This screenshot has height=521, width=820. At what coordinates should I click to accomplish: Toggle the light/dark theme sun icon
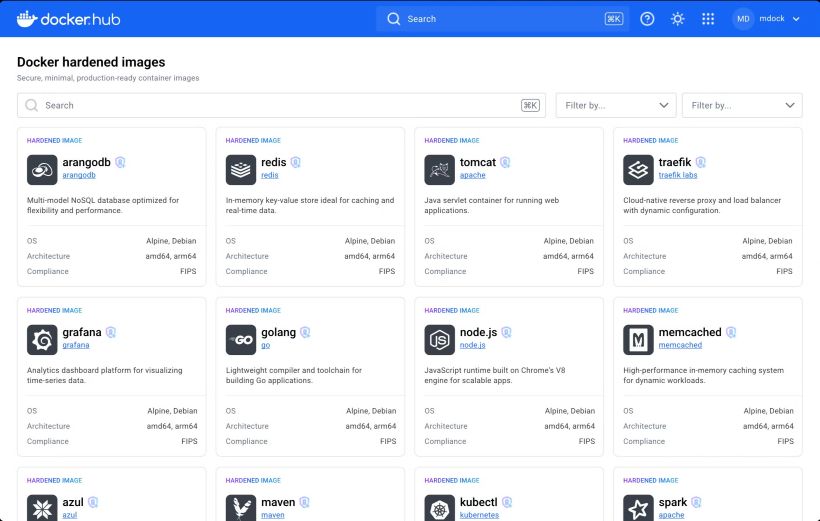(x=677, y=19)
